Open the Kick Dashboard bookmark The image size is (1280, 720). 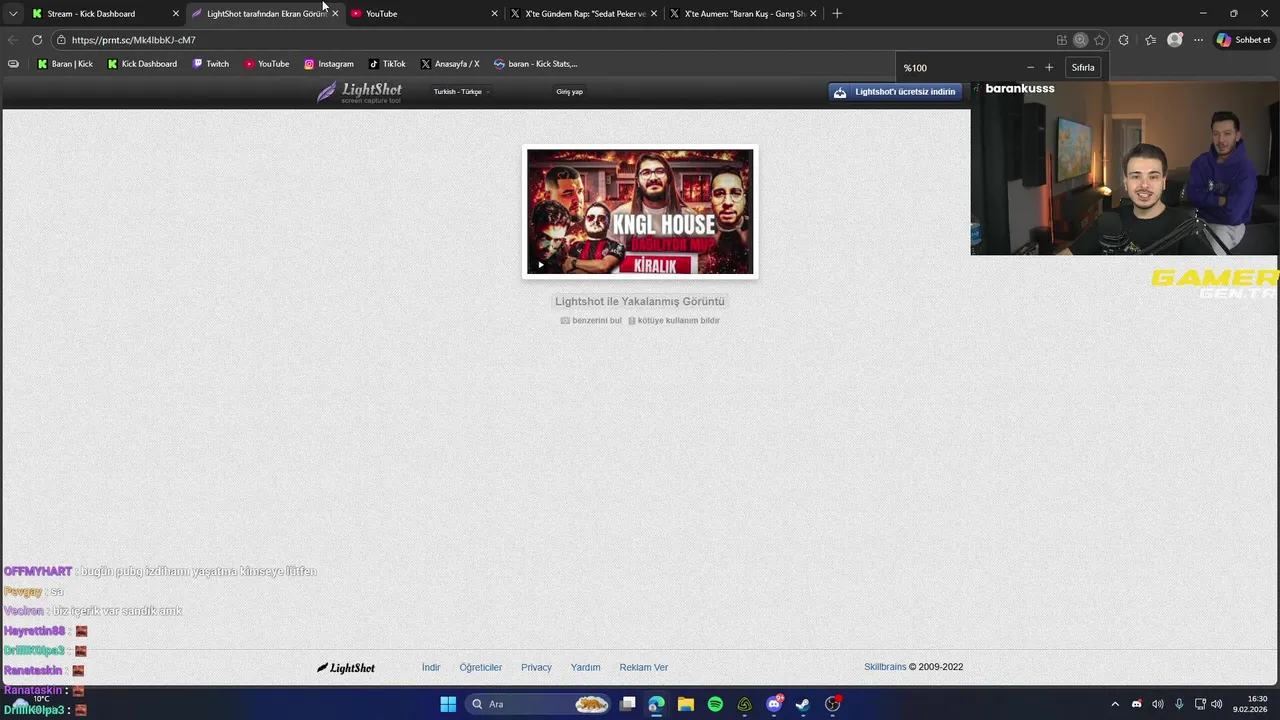pyautogui.click(x=142, y=64)
